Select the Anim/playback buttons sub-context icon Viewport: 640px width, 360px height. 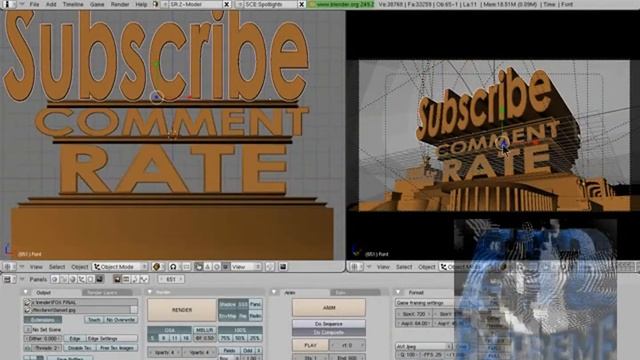tap(135, 279)
